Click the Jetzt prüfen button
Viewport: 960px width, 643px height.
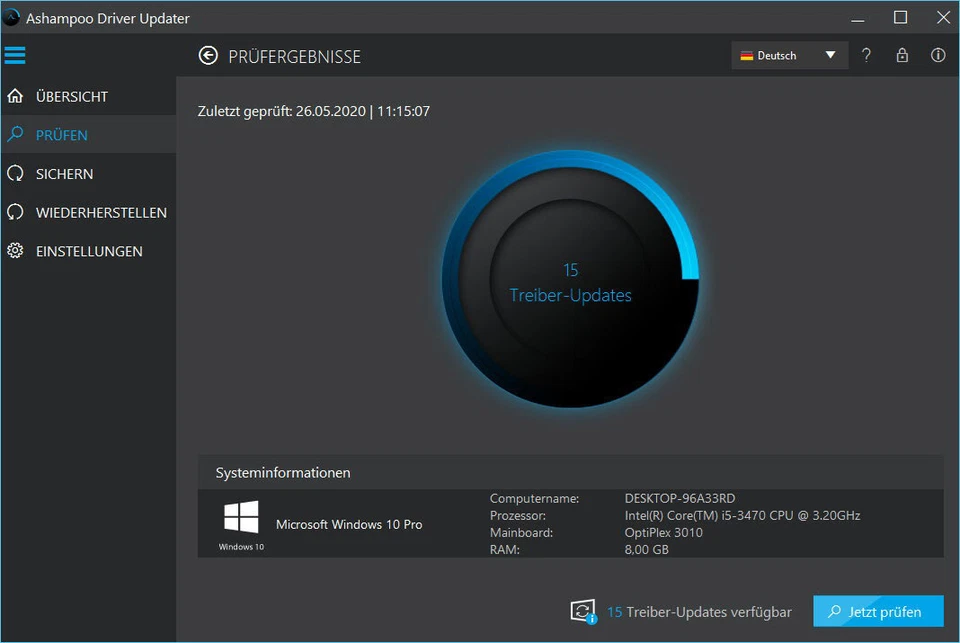[878, 611]
